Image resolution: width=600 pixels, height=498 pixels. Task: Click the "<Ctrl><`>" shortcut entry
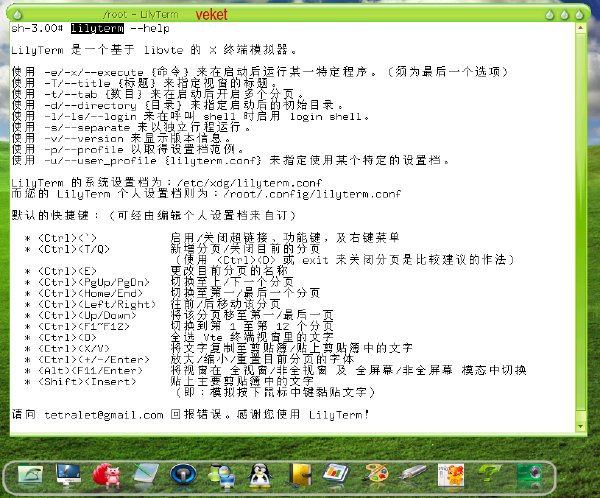67,238
